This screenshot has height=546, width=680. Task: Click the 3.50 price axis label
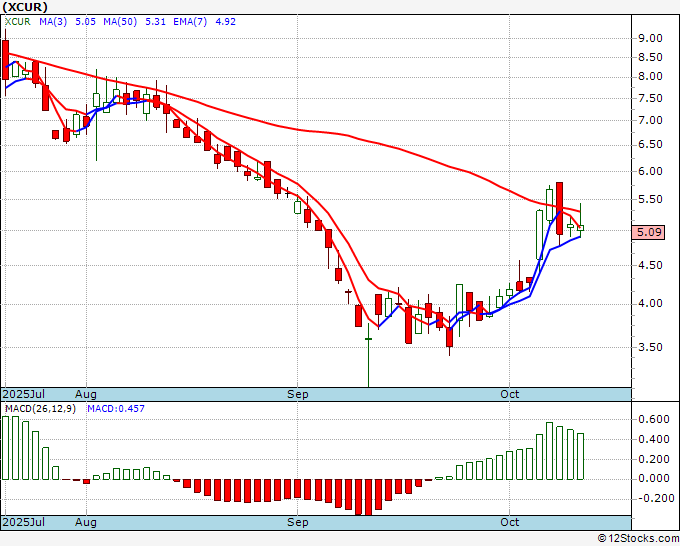(x=650, y=347)
